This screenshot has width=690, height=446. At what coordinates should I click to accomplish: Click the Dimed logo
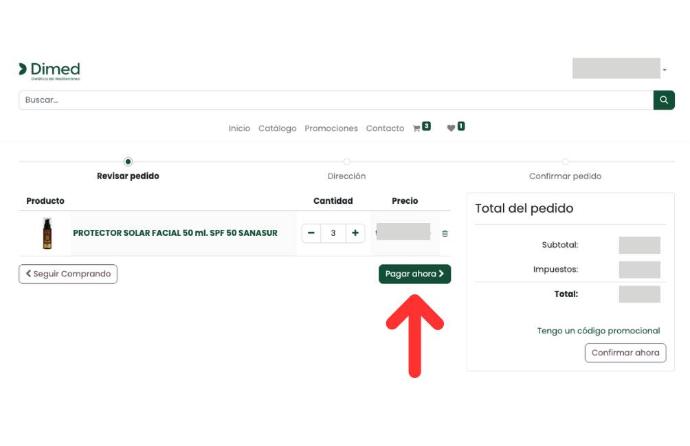50,70
